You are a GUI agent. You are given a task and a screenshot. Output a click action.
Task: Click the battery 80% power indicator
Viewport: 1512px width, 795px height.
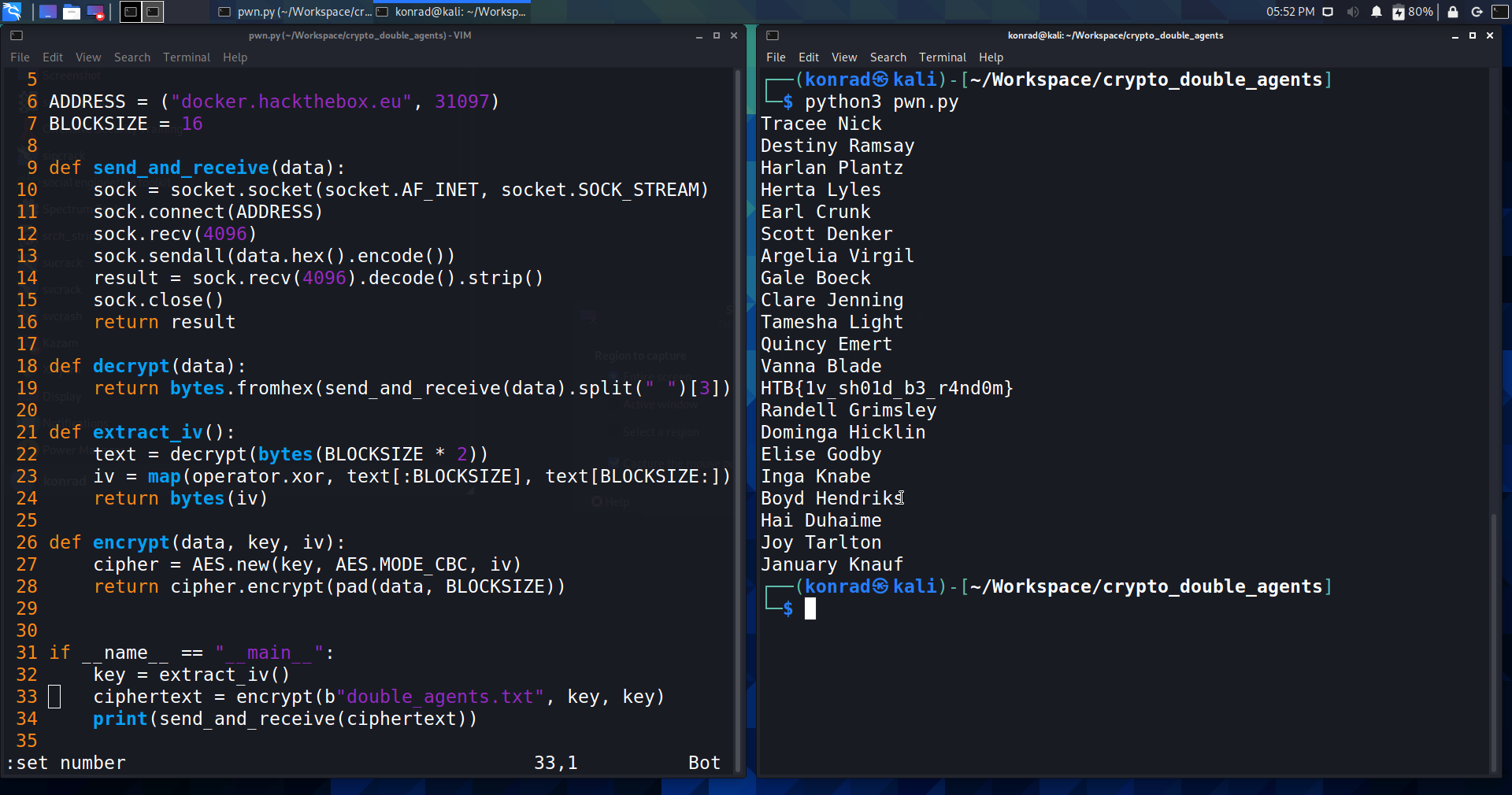(x=1413, y=12)
